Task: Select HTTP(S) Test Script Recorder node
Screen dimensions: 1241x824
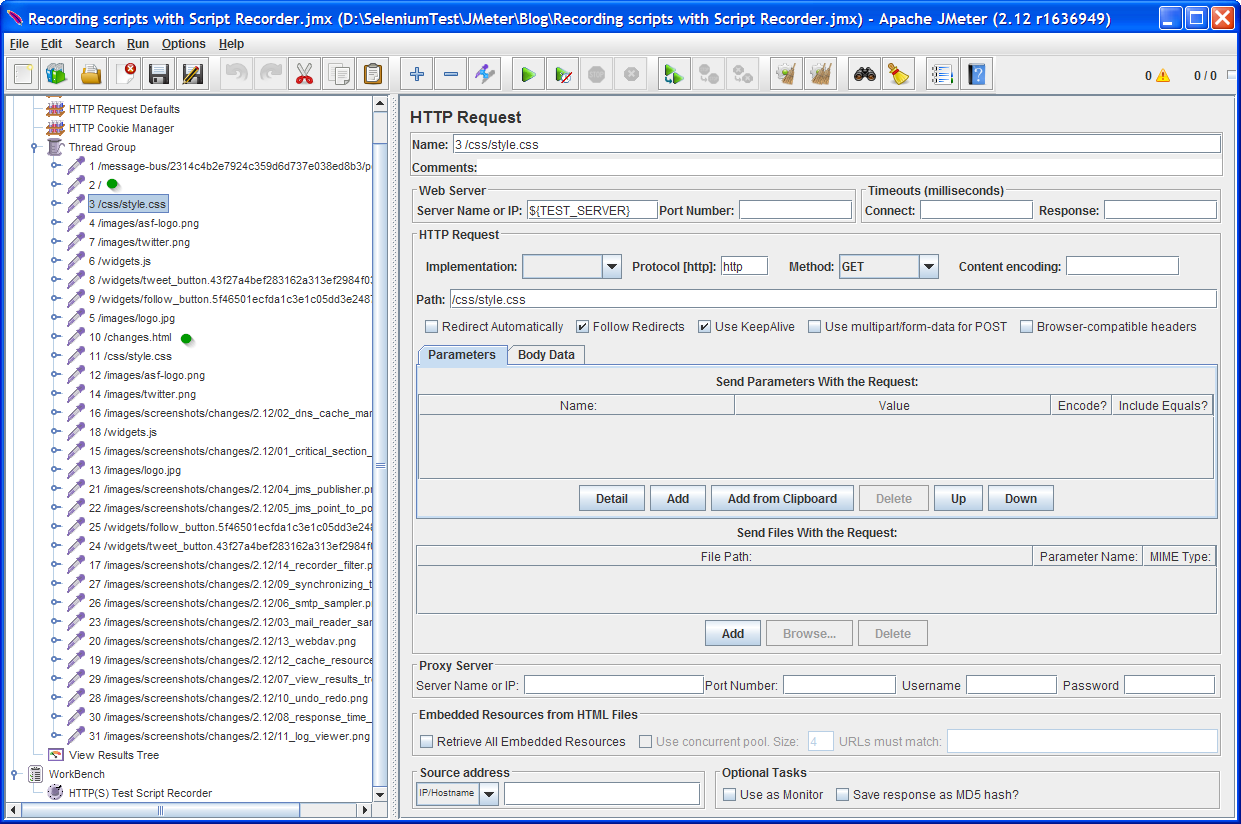Action: tap(141, 793)
